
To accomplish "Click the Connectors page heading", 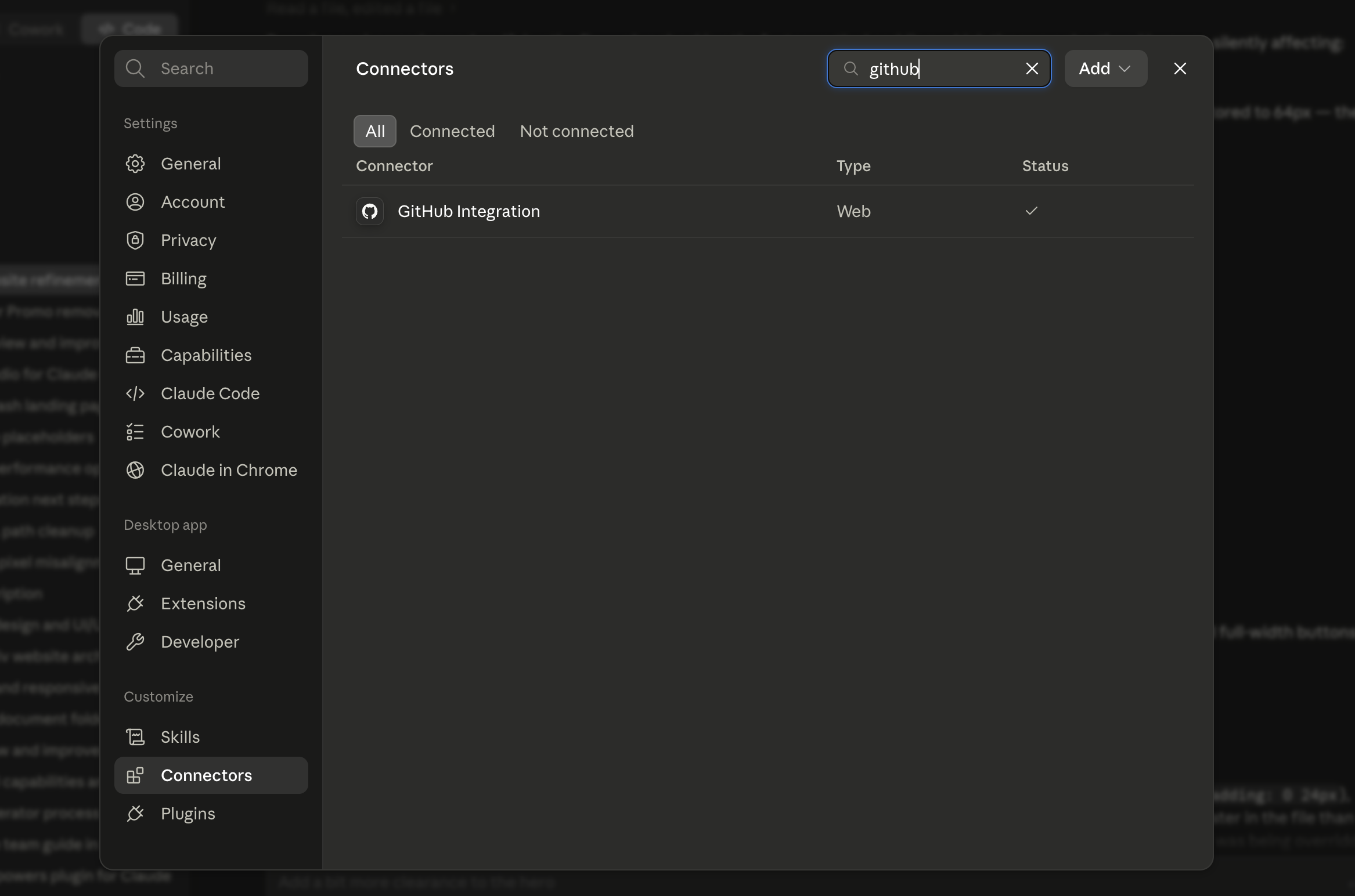I will pos(405,68).
